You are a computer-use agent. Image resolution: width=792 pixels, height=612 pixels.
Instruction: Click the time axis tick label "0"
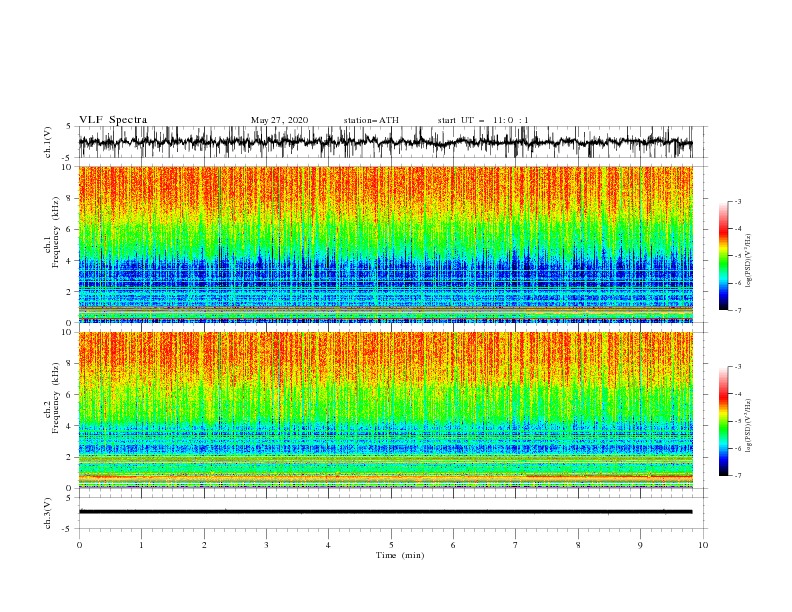tap(79, 545)
